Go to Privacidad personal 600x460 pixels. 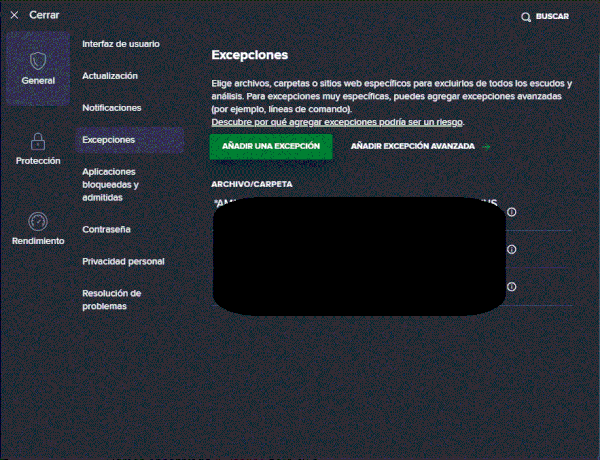(x=123, y=261)
